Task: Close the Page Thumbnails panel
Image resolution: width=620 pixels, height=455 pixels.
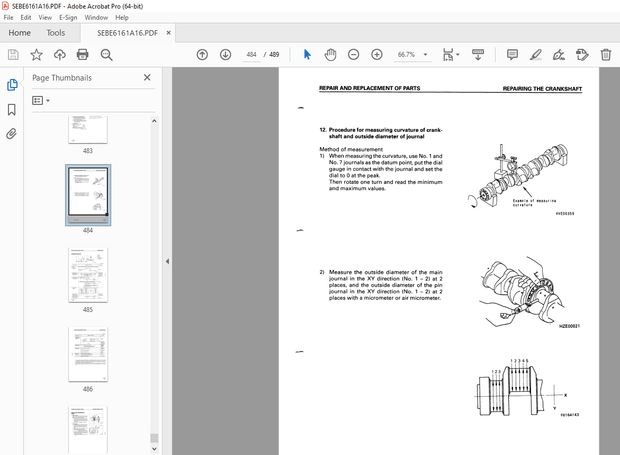Action: (147, 77)
